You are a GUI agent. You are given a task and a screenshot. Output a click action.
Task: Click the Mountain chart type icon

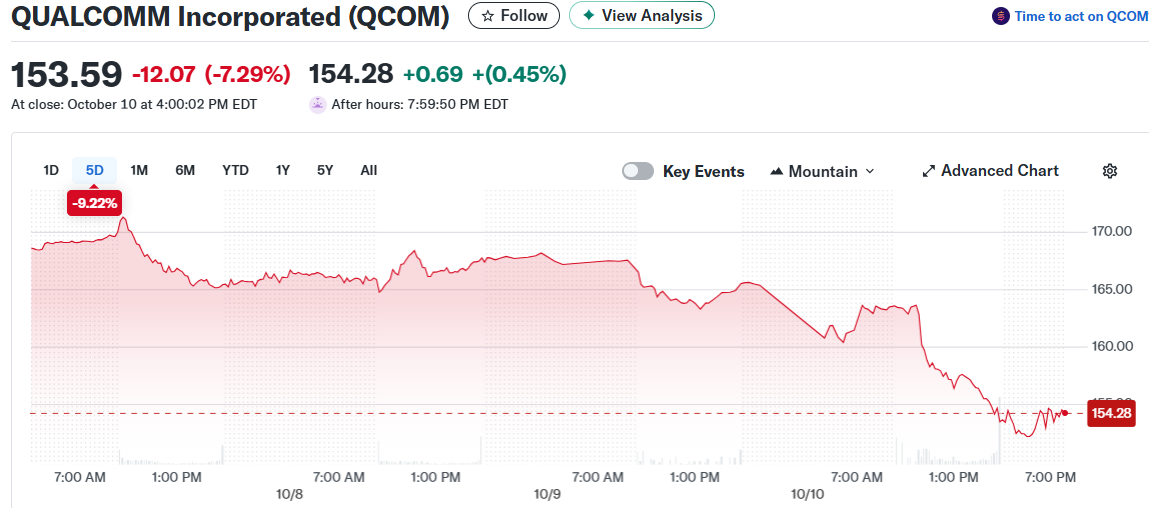[x=777, y=172]
